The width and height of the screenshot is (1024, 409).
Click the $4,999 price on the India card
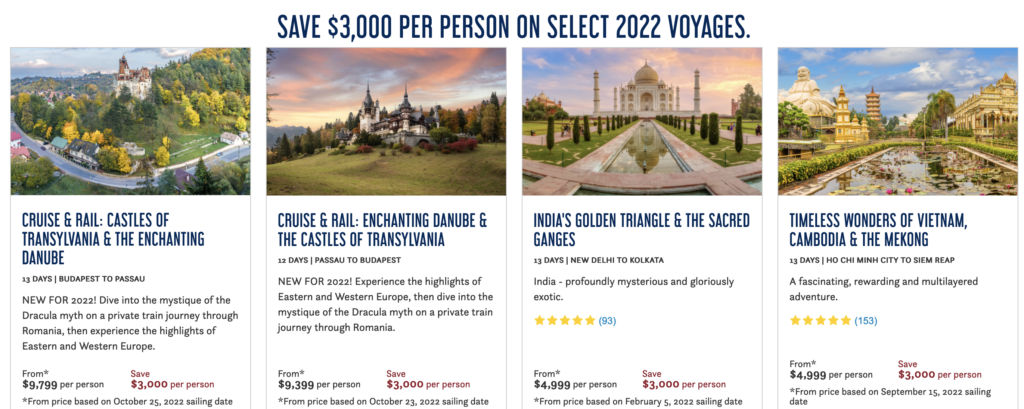click(x=575, y=384)
